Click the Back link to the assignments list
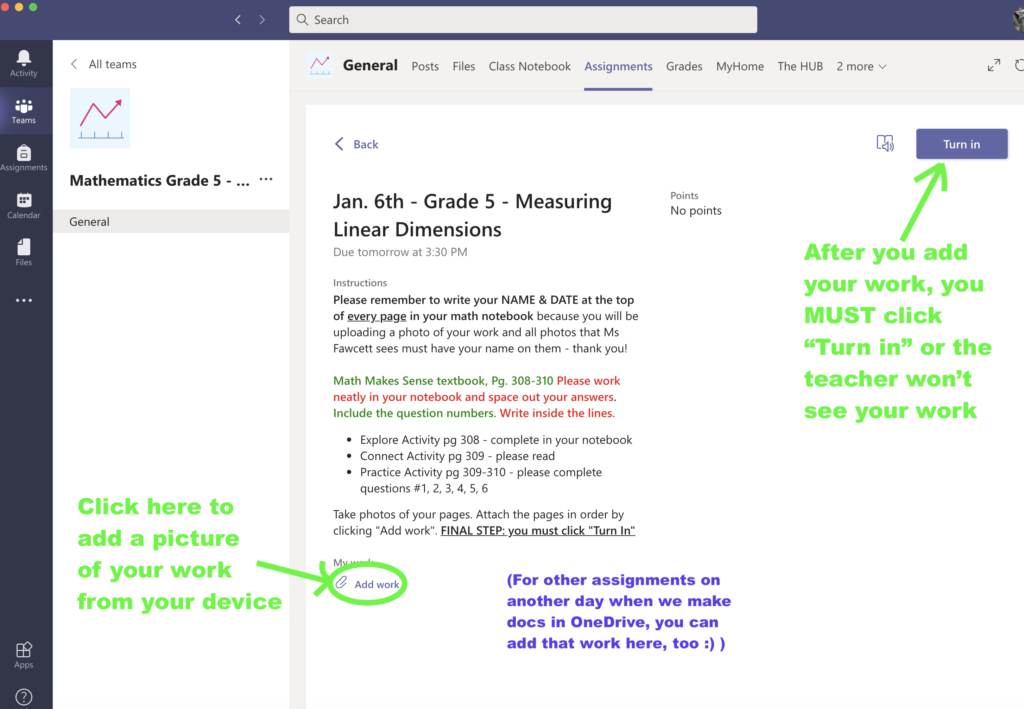Viewport: 1024px width, 709px height. tap(357, 144)
